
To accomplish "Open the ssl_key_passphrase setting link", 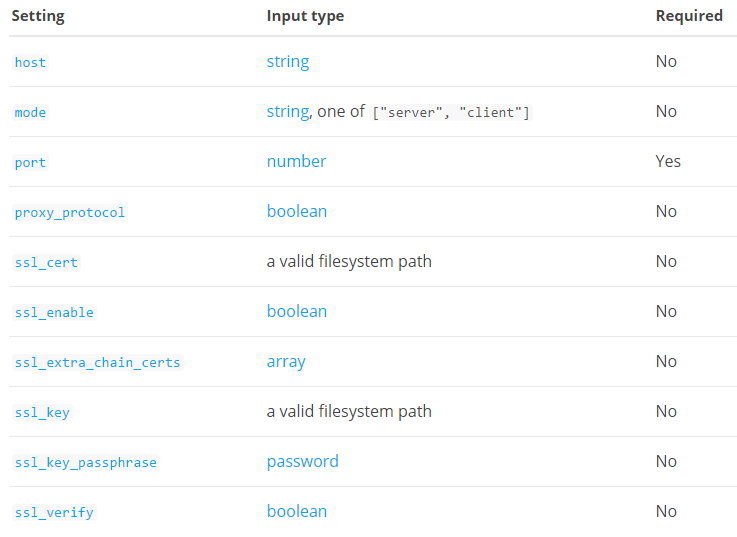I will (85, 462).
